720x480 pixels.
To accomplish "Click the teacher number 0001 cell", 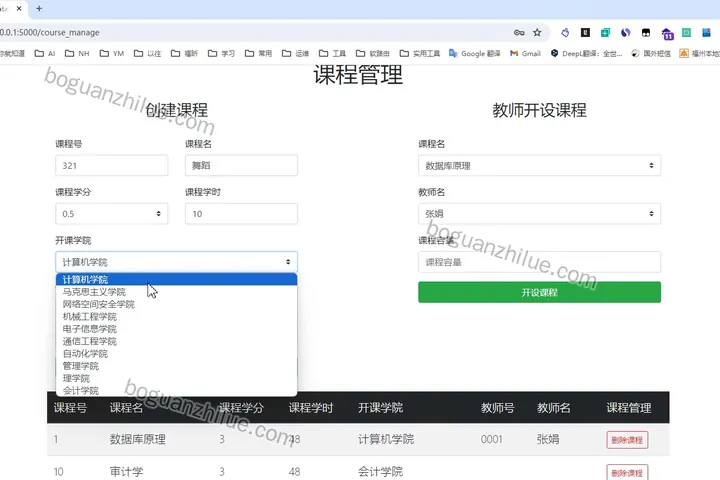I will [x=491, y=439].
